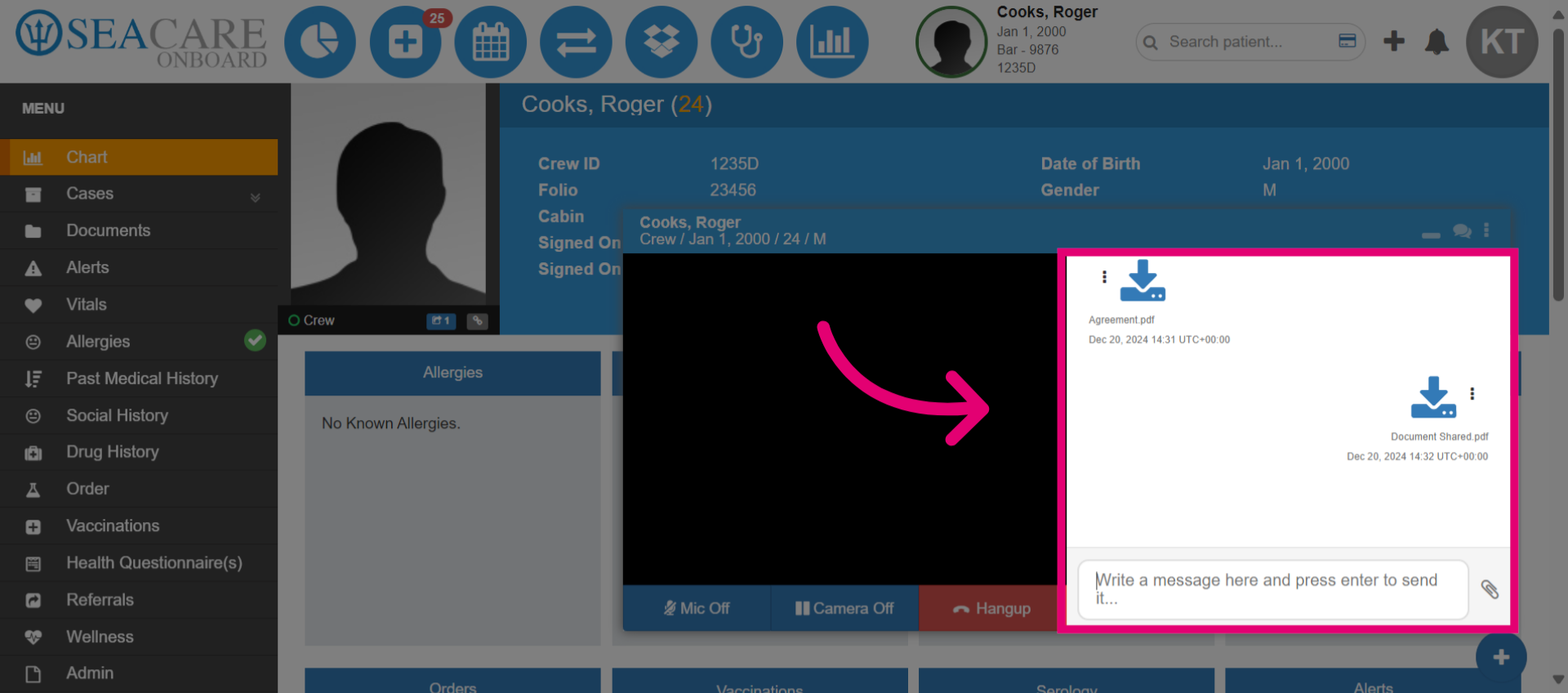1568x693 pixels.
Task: Open the dashboard pie chart icon
Action: [320, 42]
